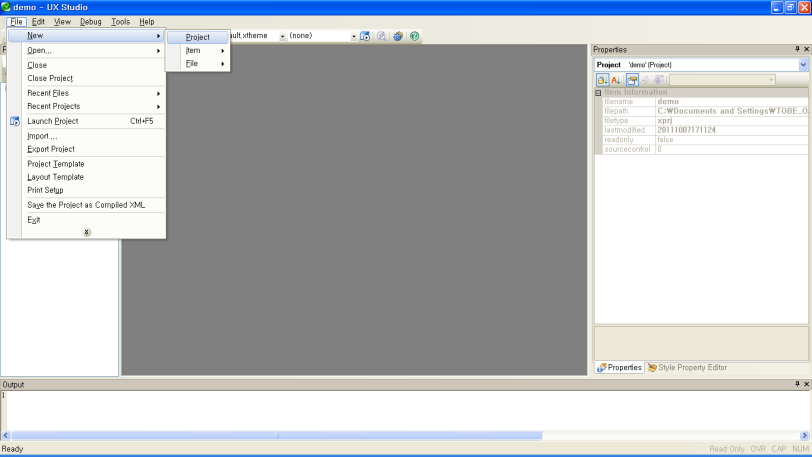Screen dimensions: 812x457
Task: Select the filename value 'demo'
Action: point(732,102)
